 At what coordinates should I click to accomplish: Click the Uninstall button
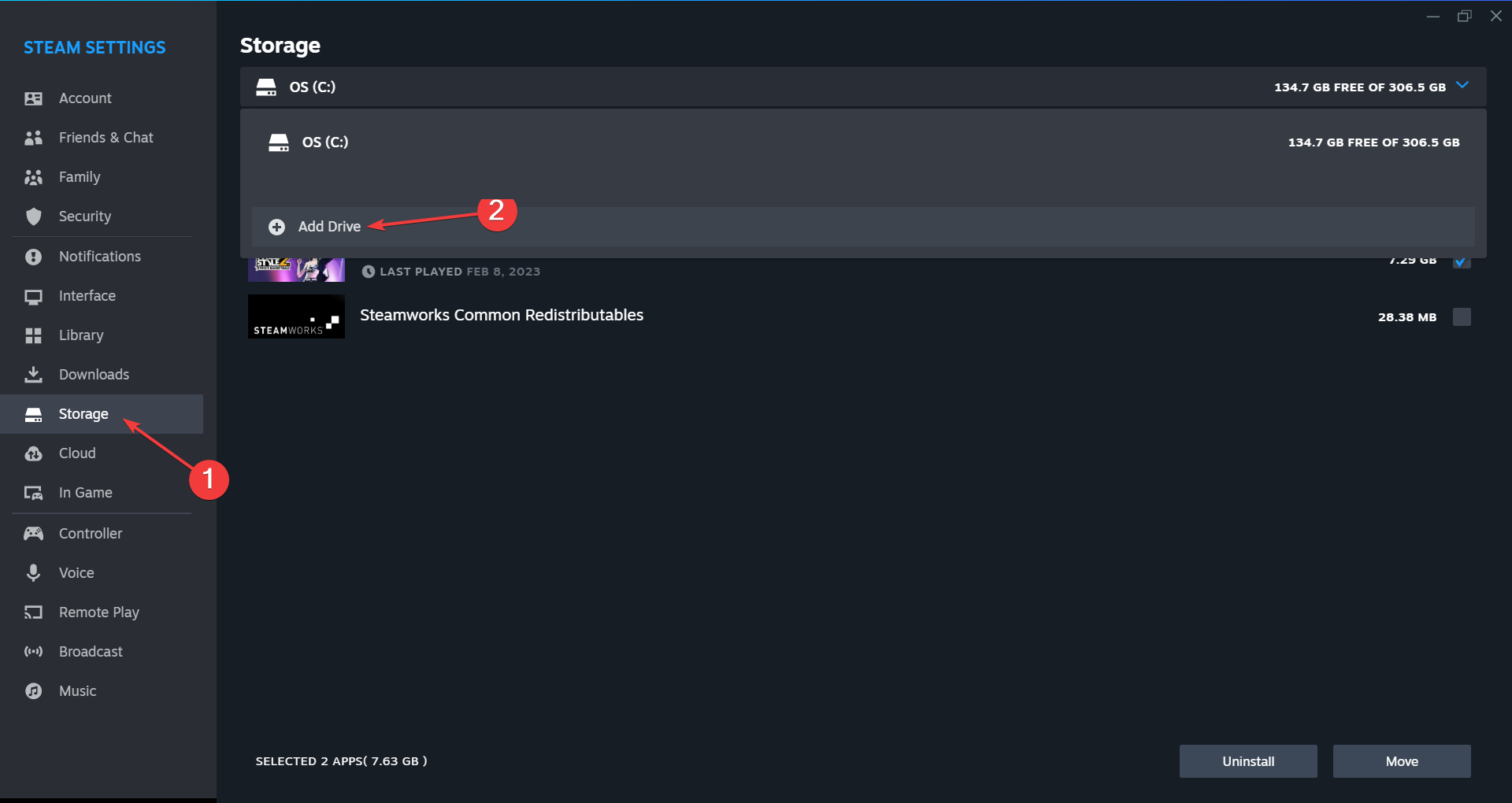click(x=1248, y=761)
